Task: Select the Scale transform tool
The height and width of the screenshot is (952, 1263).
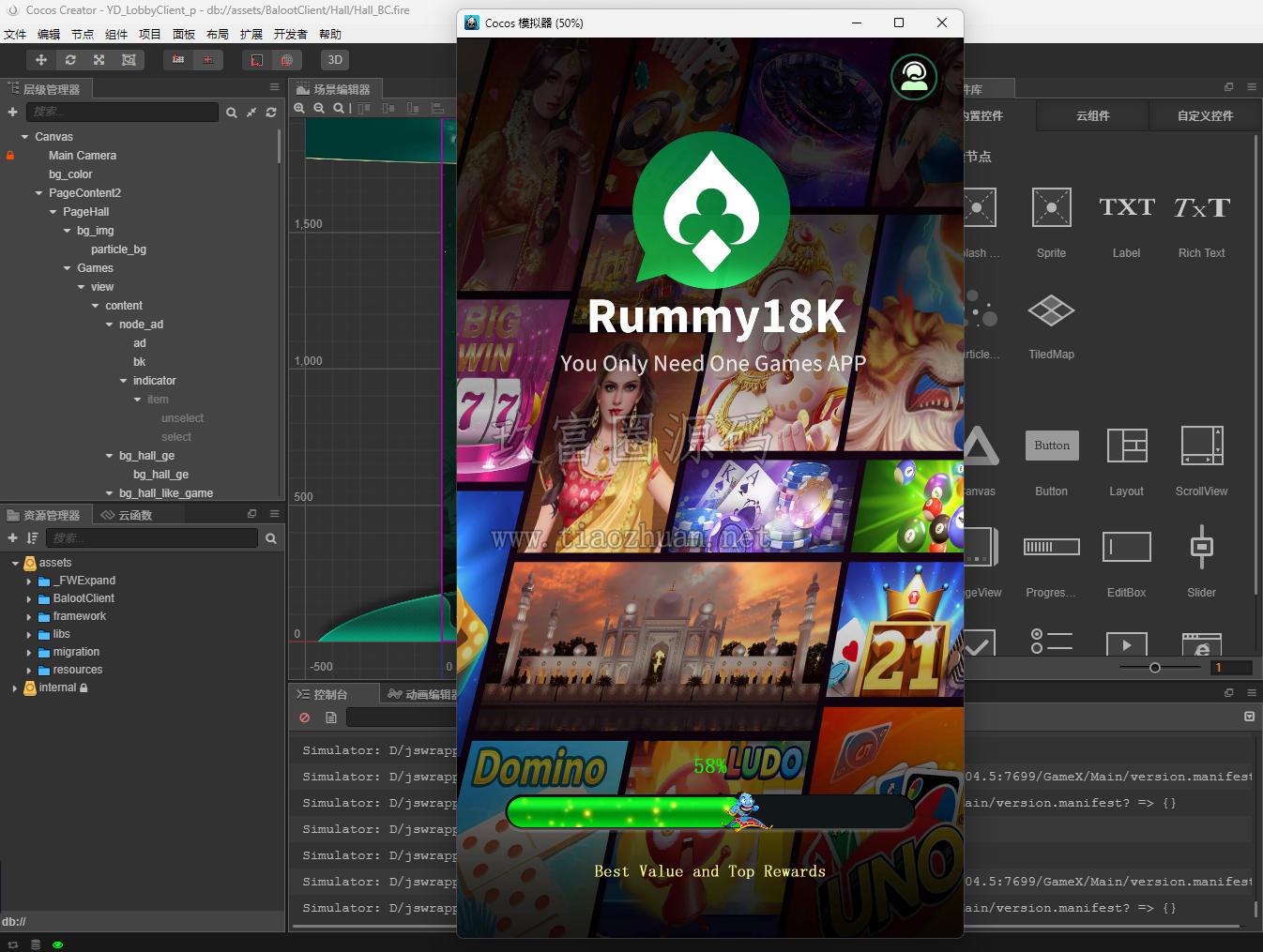Action: point(99,59)
